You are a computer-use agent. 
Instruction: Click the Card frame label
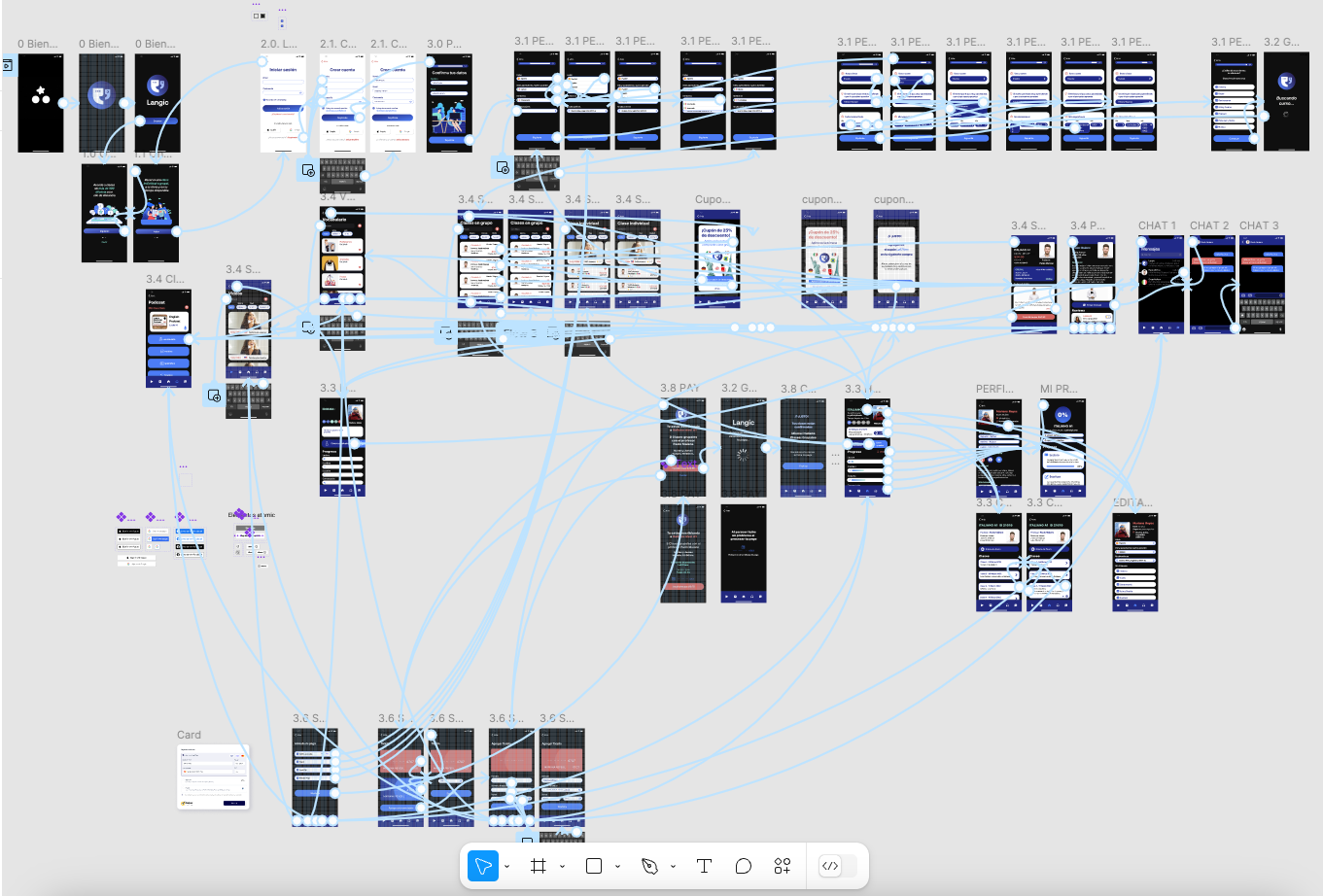(189, 735)
